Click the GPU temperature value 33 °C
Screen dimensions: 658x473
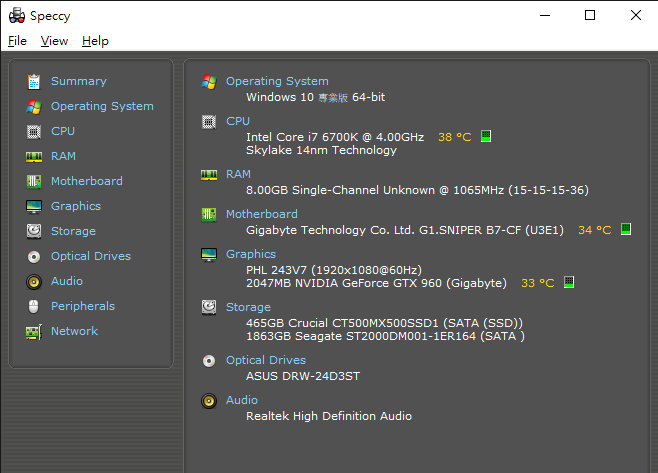[538, 283]
